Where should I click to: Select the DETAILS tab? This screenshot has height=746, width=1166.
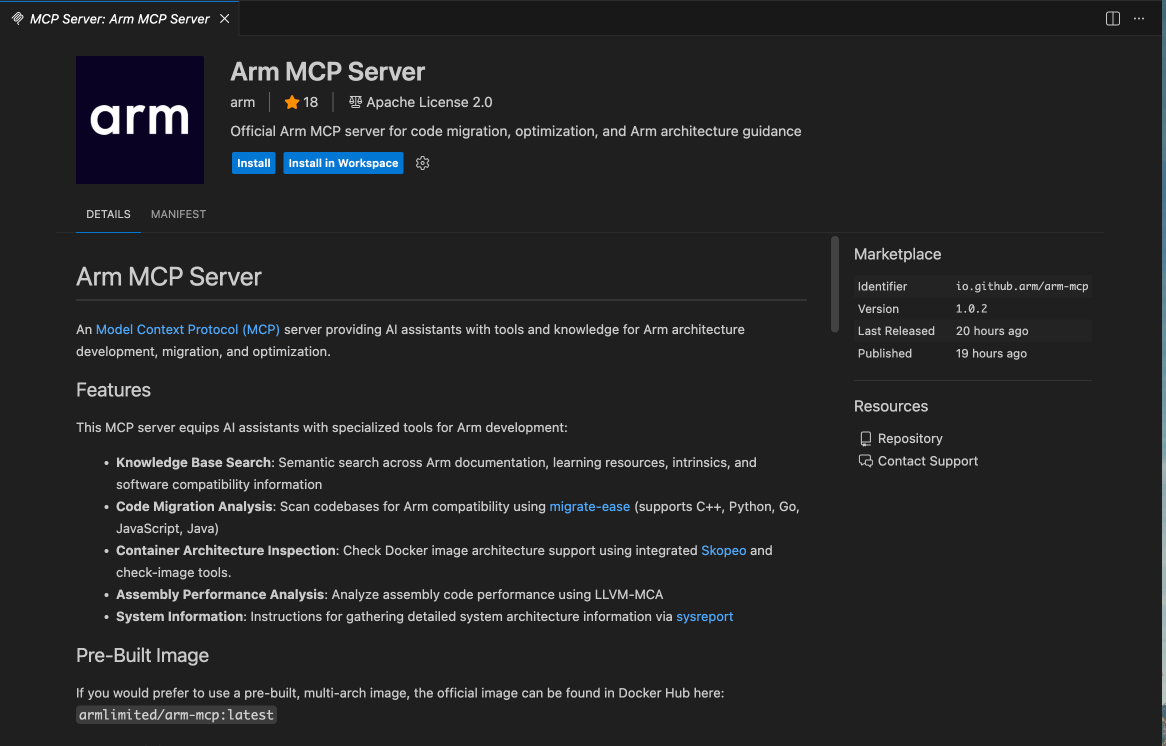tap(108, 214)
